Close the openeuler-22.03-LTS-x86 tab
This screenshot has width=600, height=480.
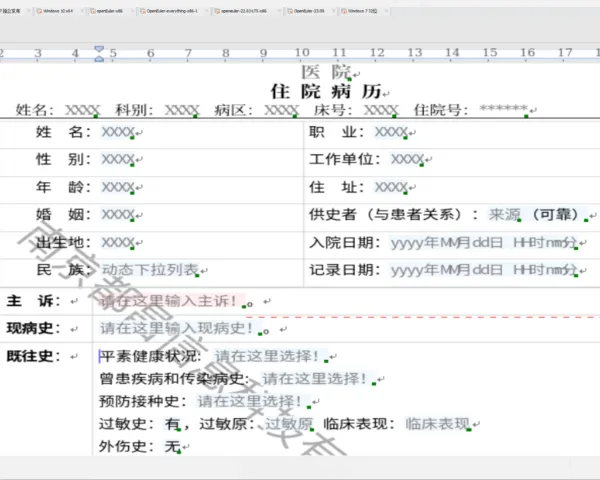pyautogui.click(x=279, y=11)
